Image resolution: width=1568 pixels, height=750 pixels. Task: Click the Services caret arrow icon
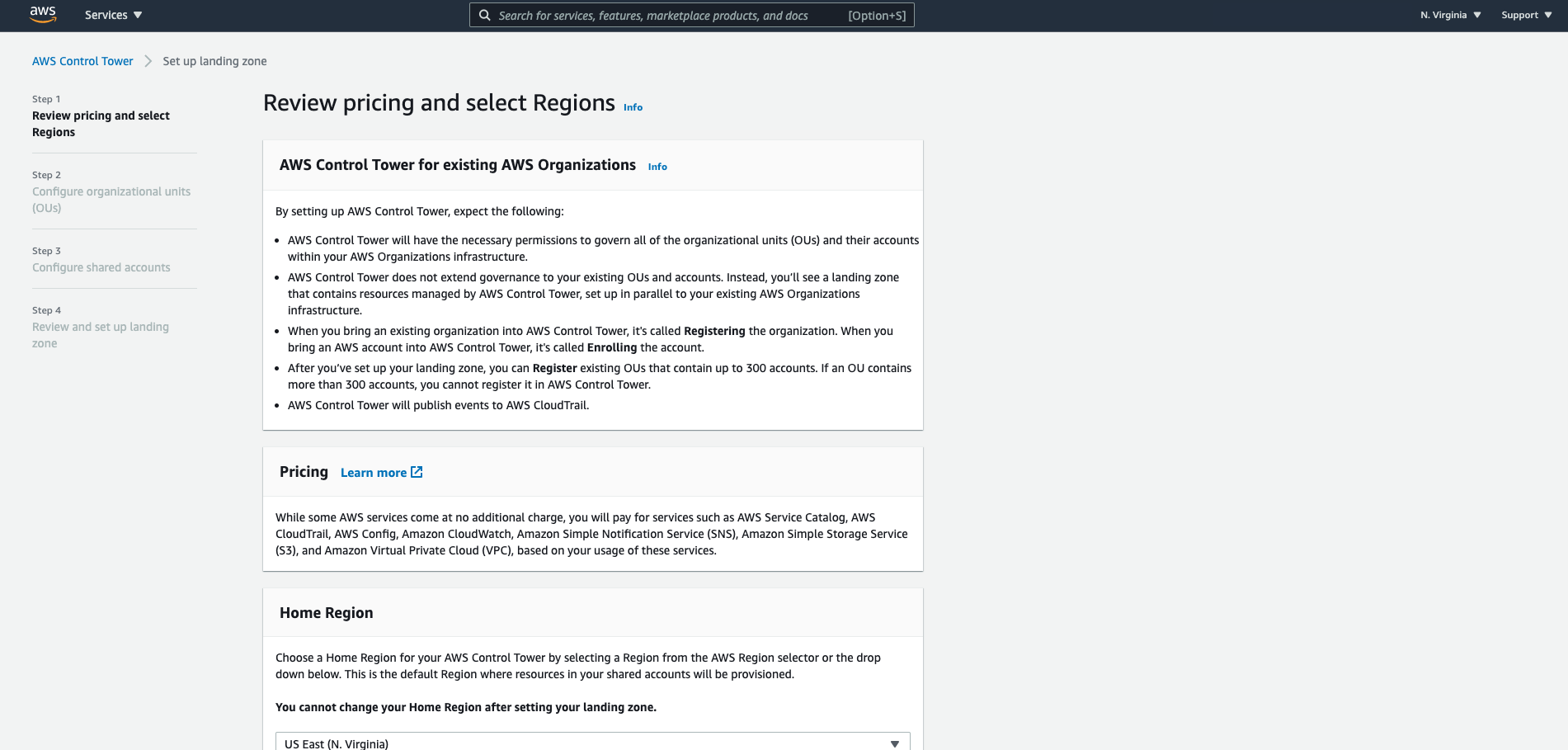(138, 15)
